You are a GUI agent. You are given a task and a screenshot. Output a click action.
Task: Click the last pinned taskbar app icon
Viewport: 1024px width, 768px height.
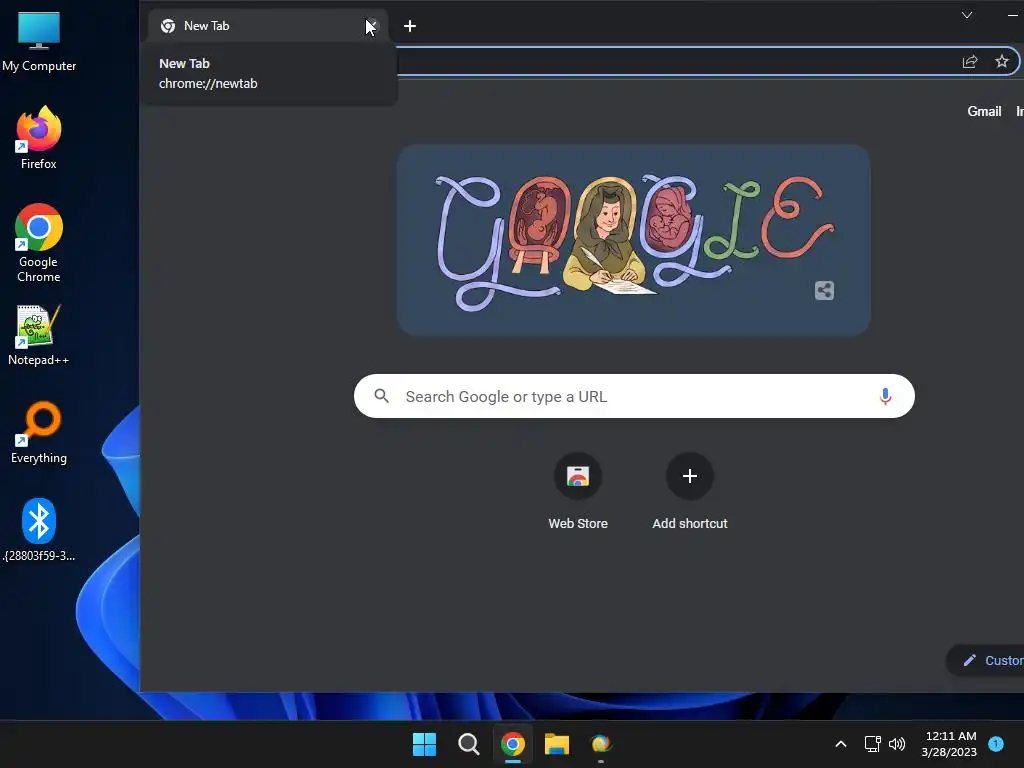pyautogui.click(x=601, y=744)
